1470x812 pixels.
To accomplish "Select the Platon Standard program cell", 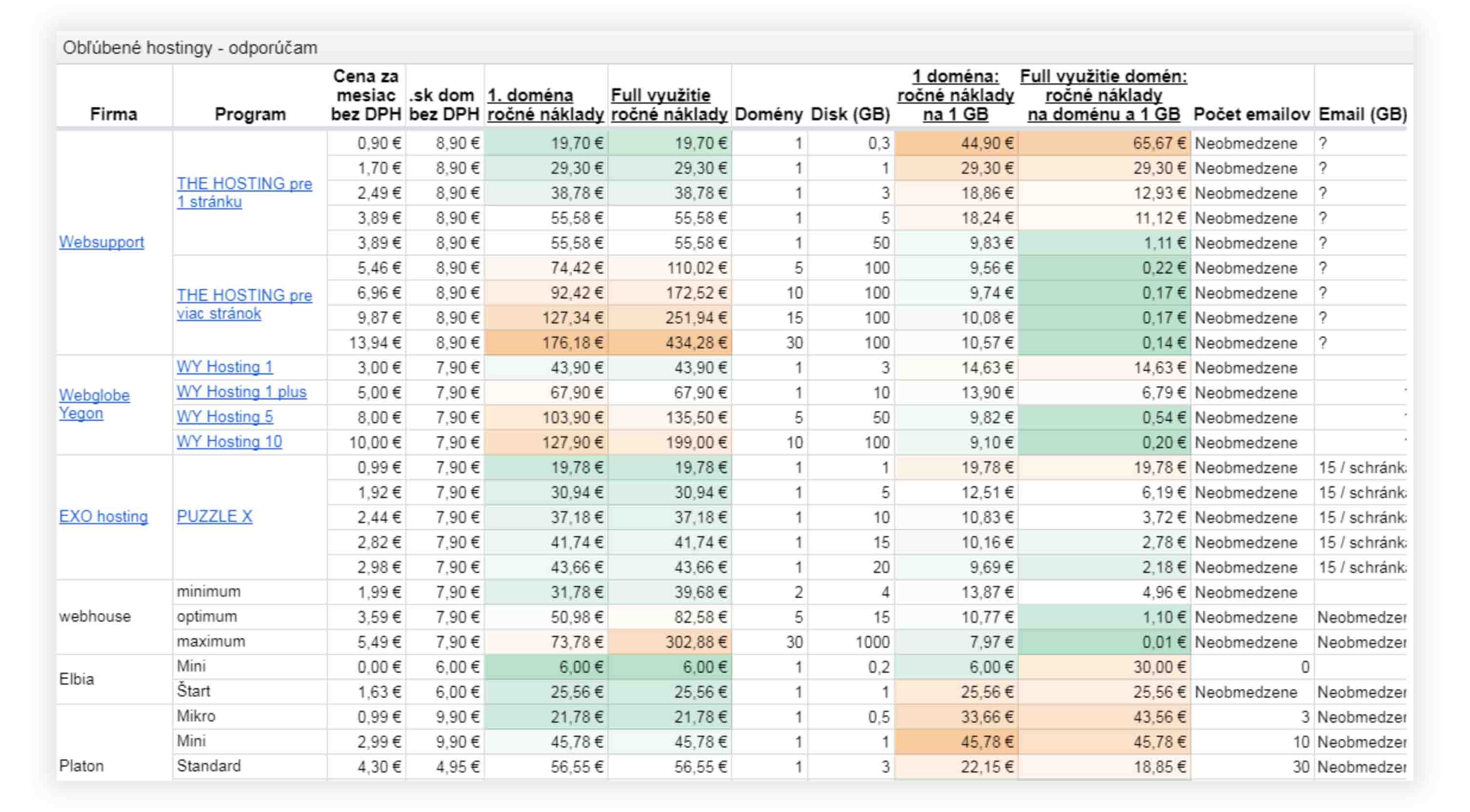I will tap(250, 766).
